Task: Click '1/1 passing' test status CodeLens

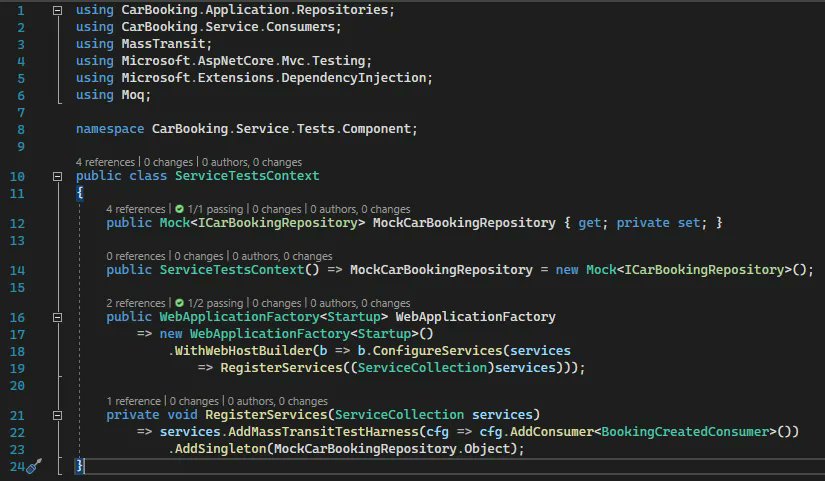Action: click(215, 209)
